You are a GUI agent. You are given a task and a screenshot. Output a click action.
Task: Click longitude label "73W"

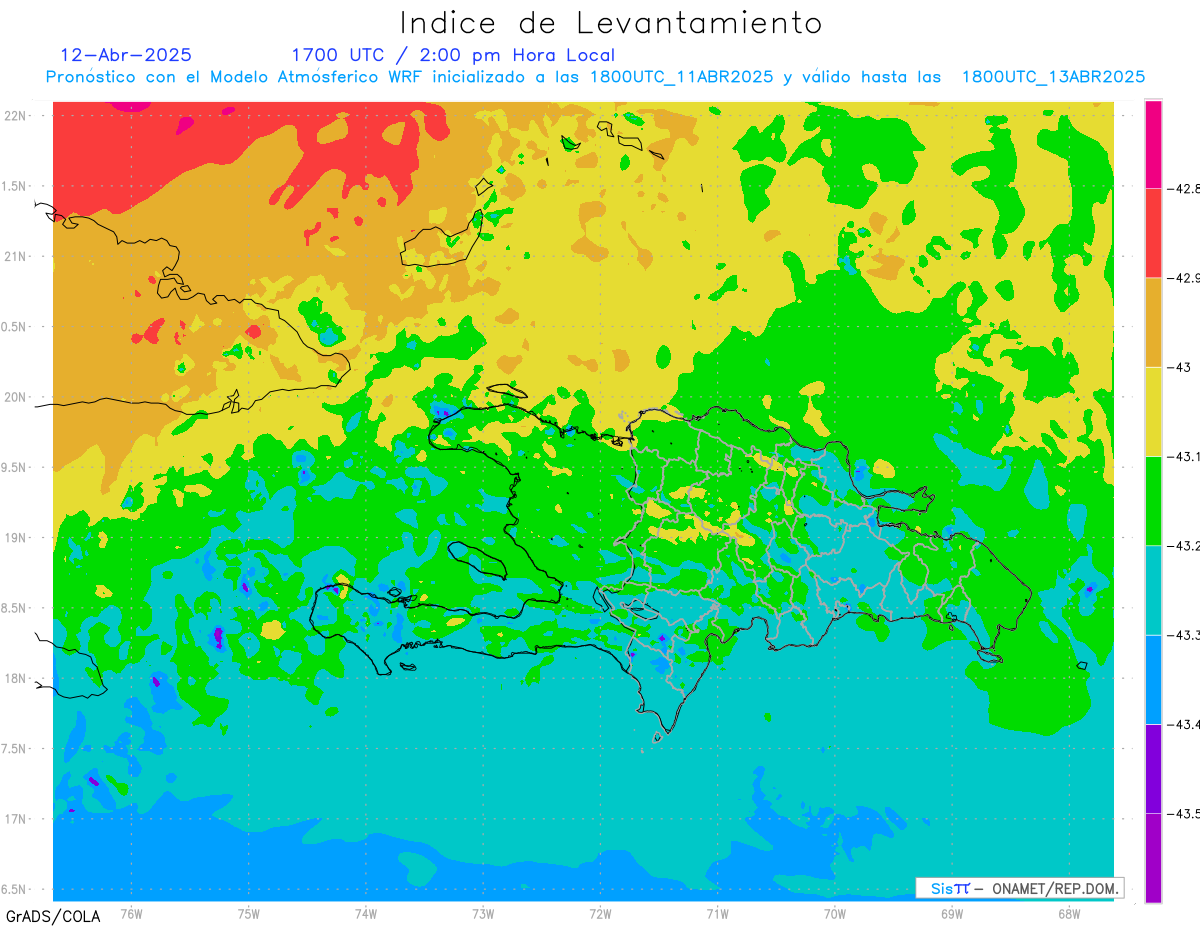[x=483, y=913]
